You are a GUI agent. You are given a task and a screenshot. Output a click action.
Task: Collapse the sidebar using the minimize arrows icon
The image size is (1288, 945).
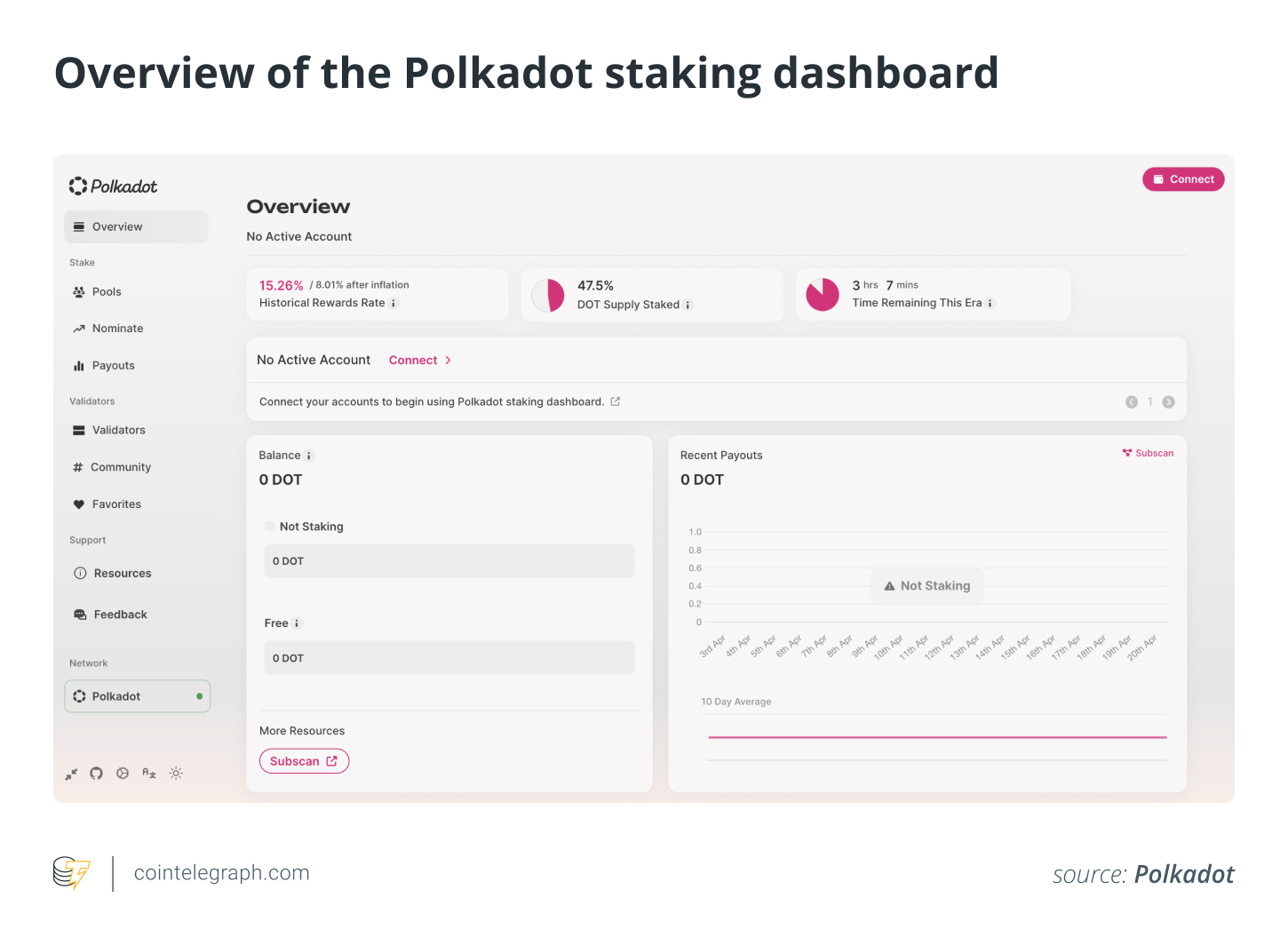pos(72,774)
